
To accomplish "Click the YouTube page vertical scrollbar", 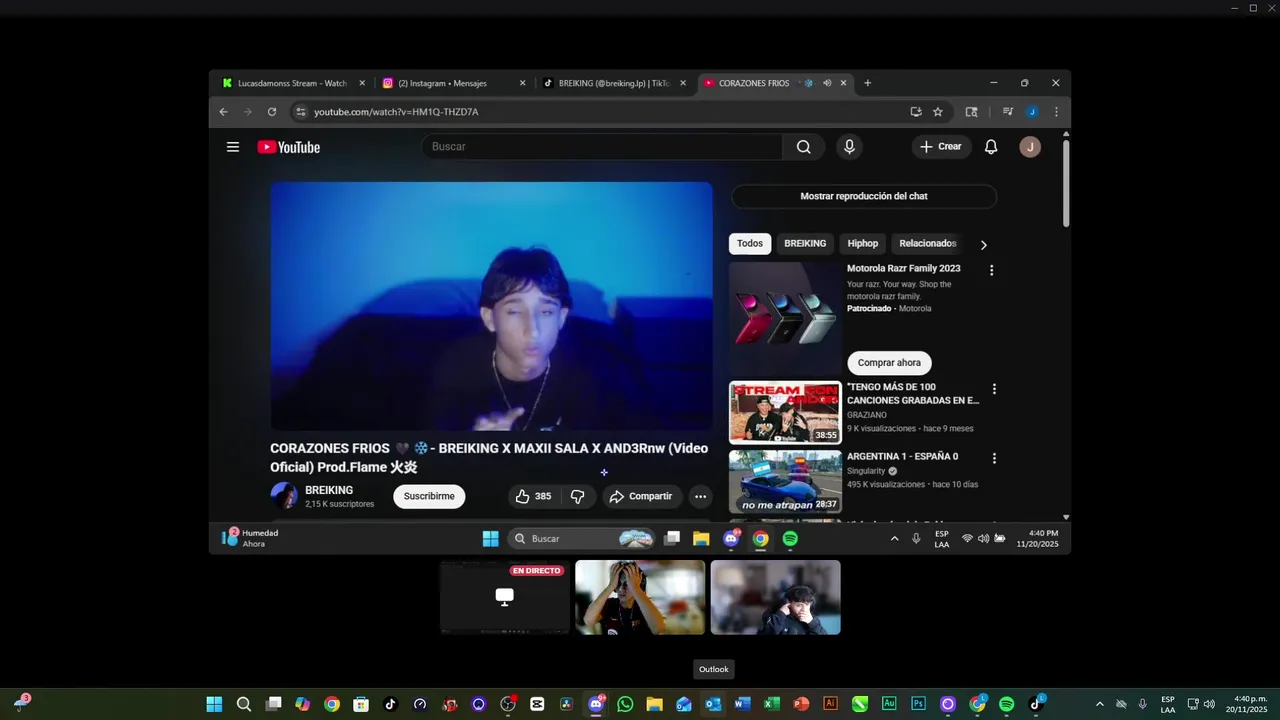I will 1066,183.
